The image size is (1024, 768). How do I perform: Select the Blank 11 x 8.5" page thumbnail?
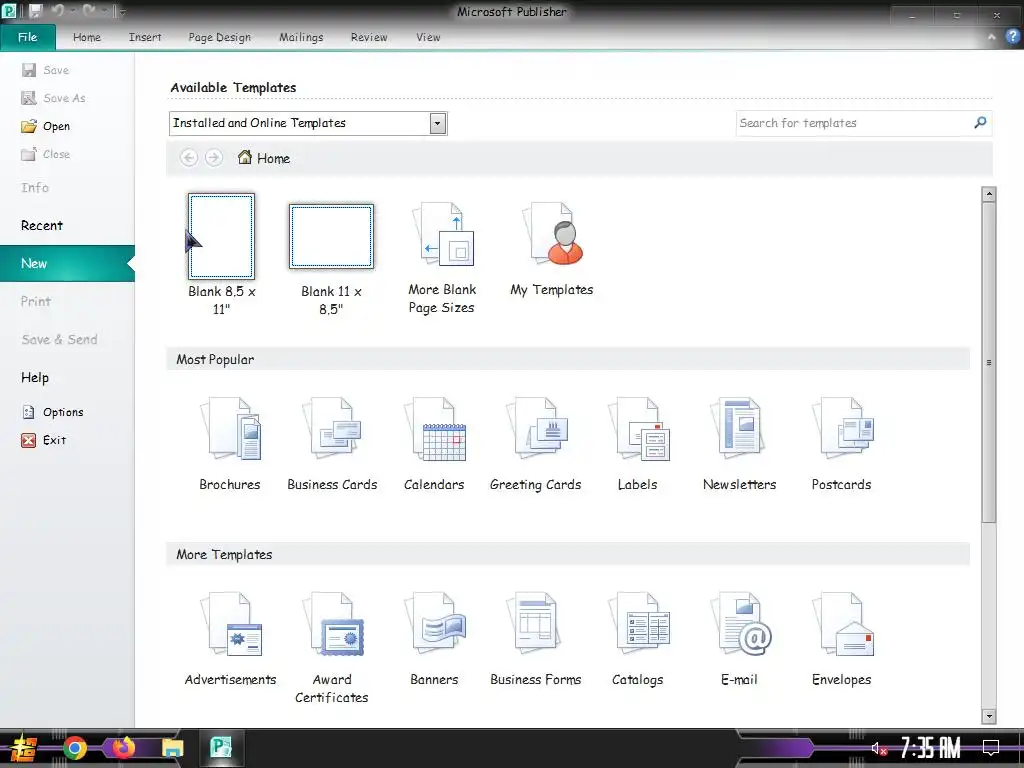point(332,236)
